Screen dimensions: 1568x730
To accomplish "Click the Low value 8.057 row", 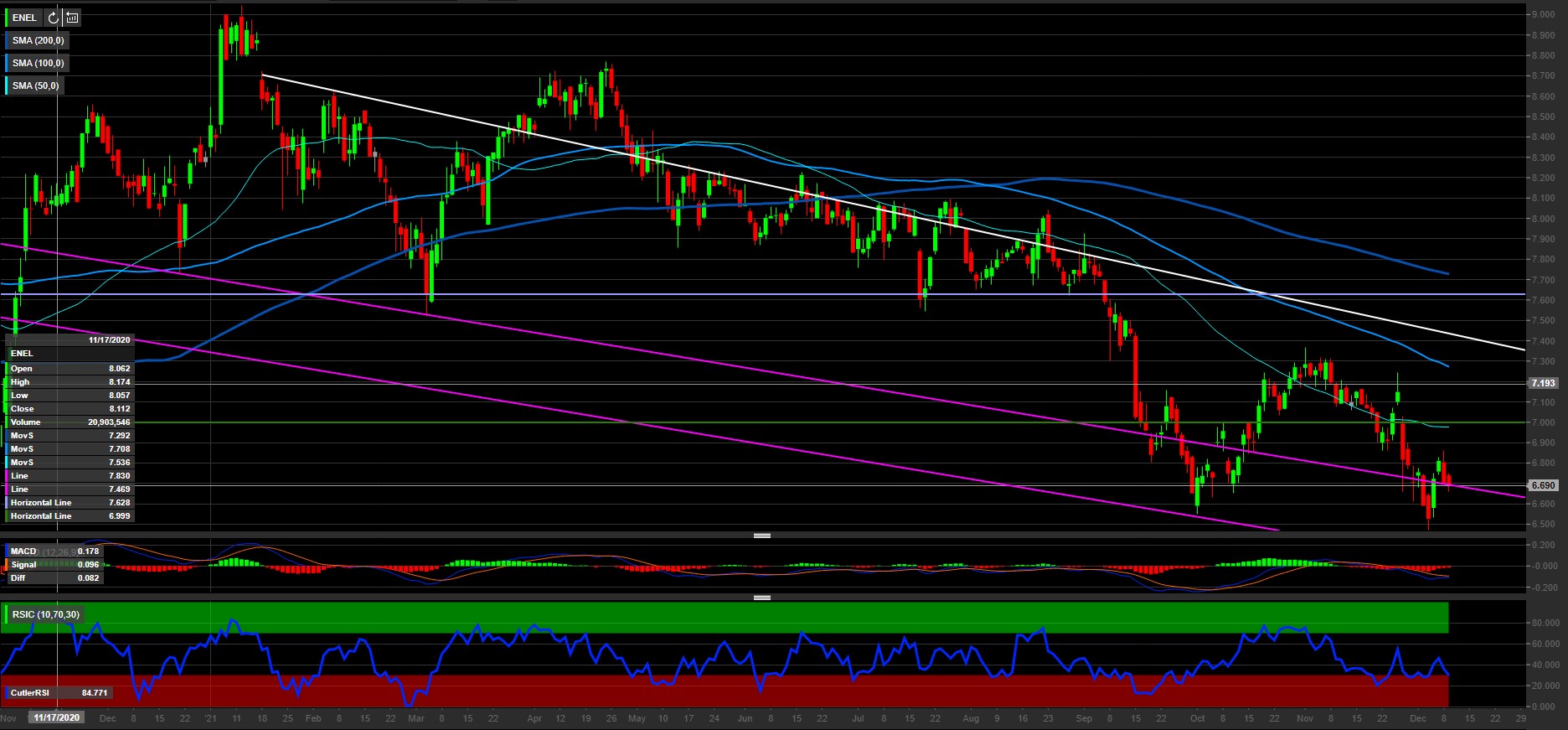I will tap(70, 396).
